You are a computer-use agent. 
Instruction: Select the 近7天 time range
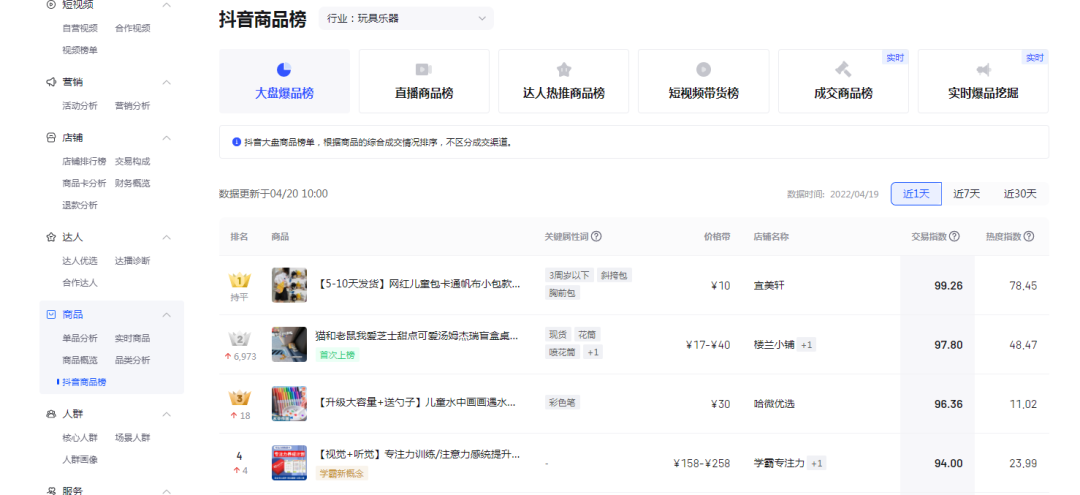tap(966, 194)
